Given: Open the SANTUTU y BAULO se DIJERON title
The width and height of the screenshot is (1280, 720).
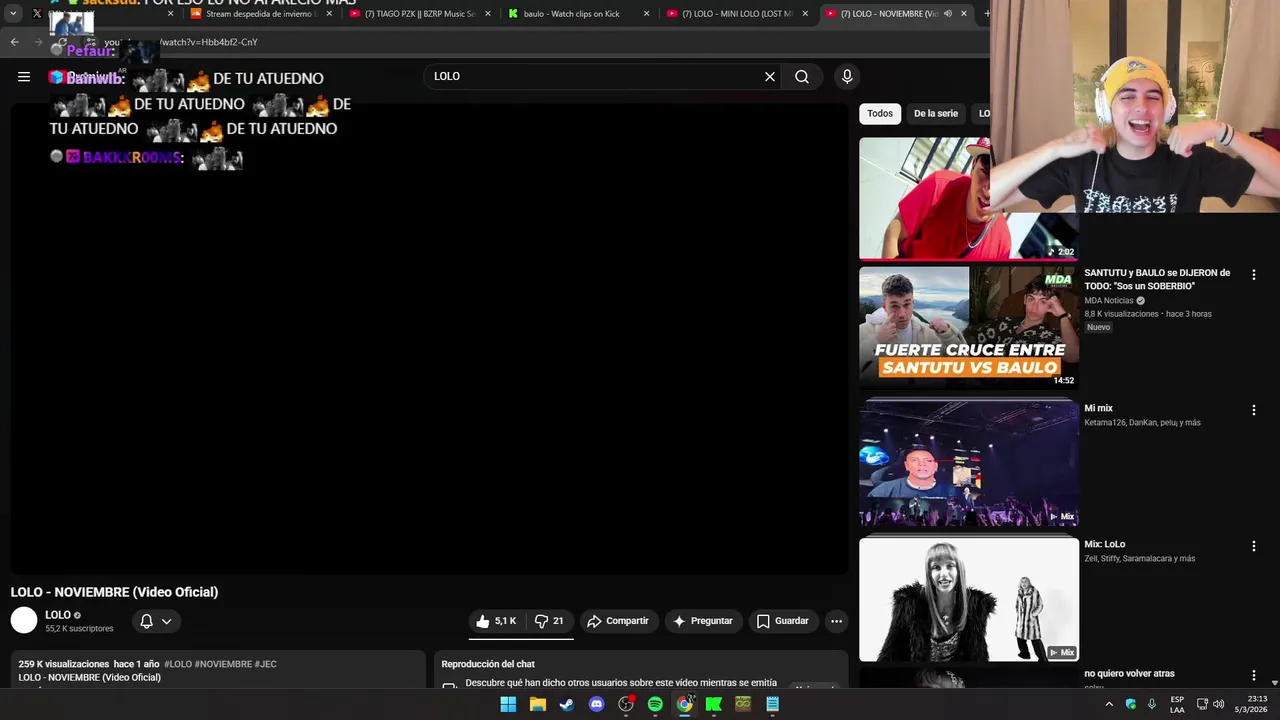Looking at the screenshot, I should coord(1157,279).
